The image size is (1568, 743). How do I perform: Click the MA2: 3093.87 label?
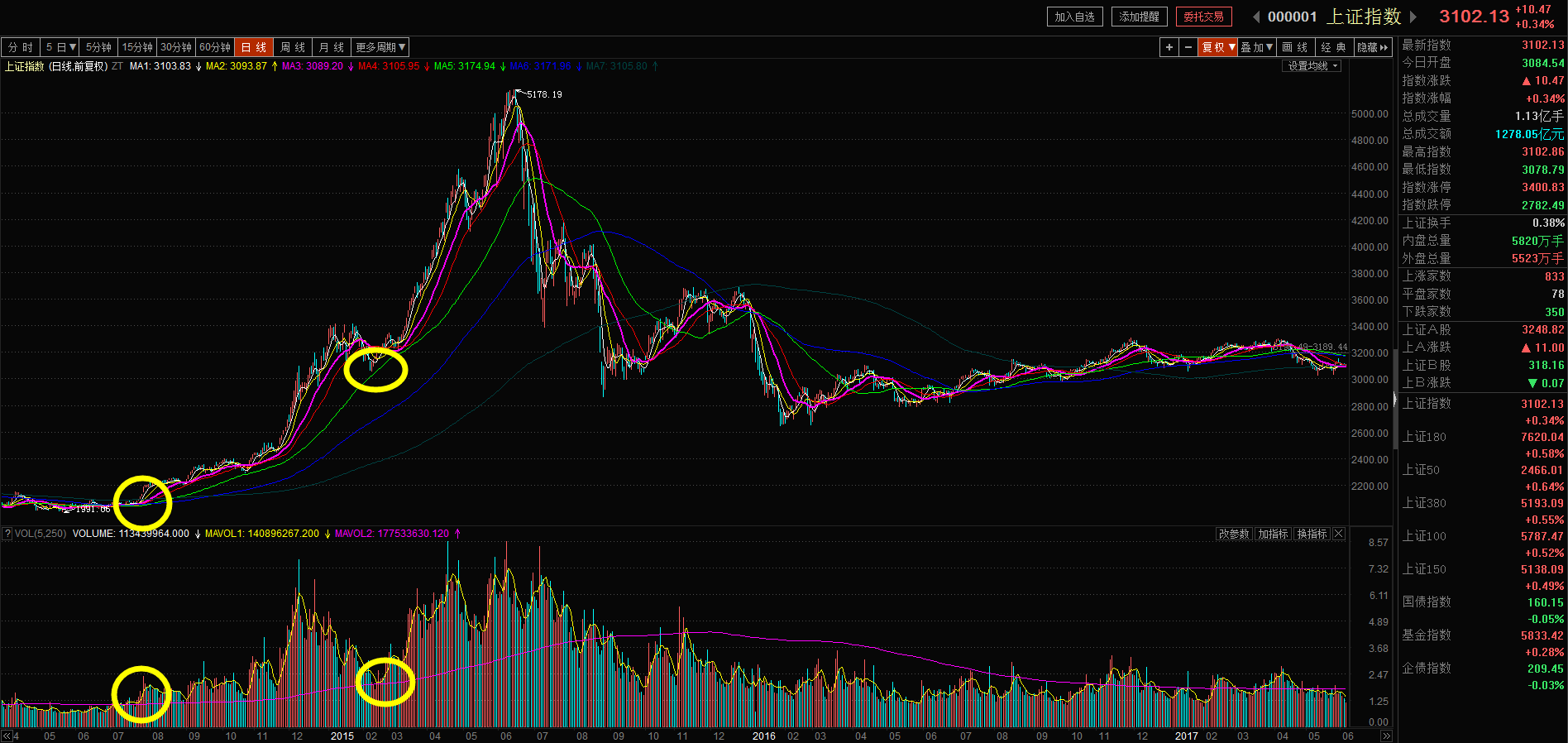(x=237, y=66)
